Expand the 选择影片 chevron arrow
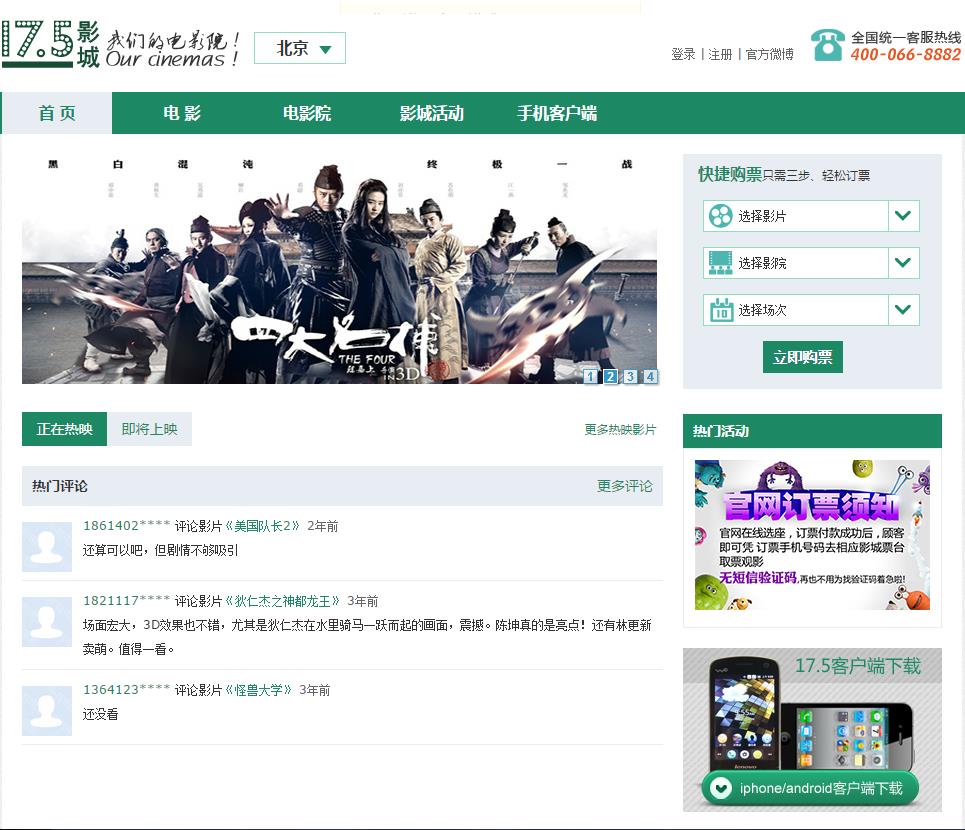Screen dimensions: 965x830 coord(903,216)
